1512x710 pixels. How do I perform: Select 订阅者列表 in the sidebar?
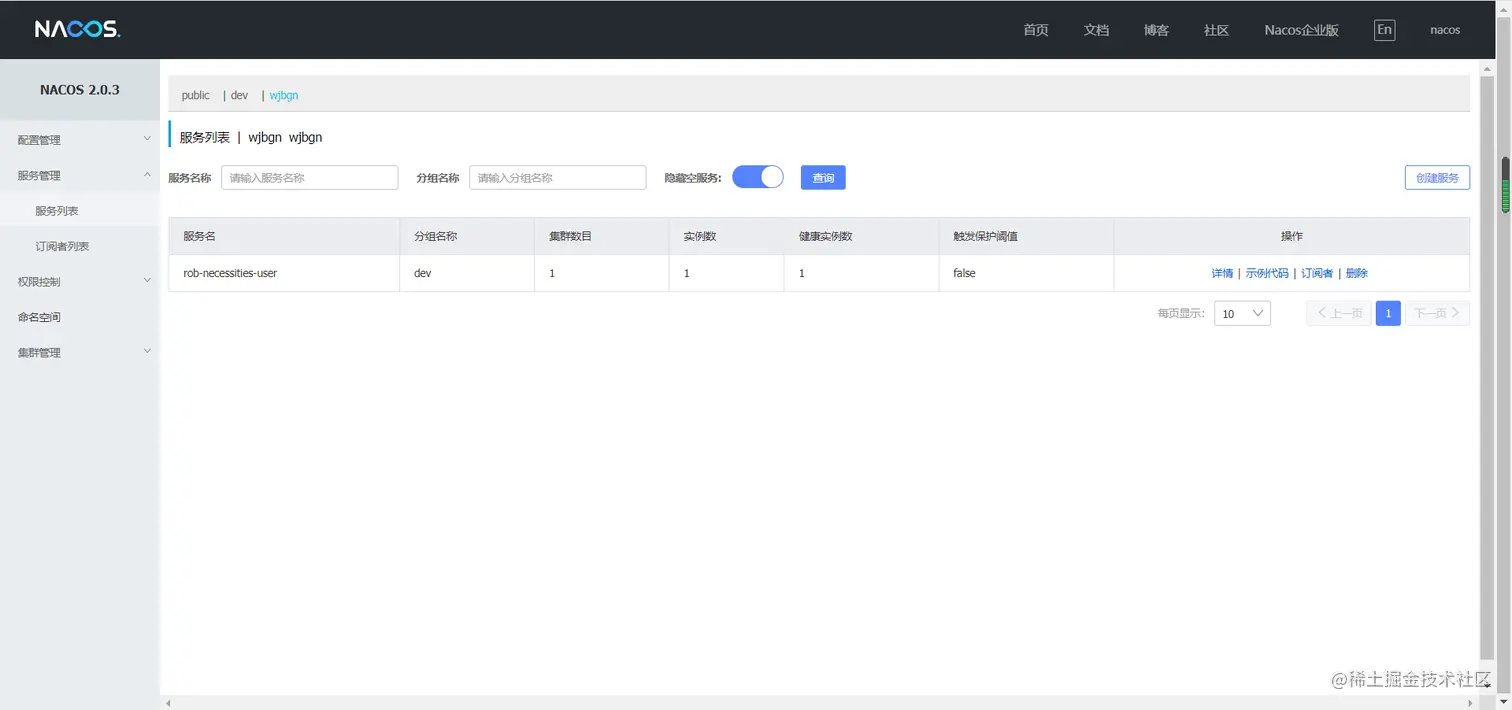coord(80,246)
